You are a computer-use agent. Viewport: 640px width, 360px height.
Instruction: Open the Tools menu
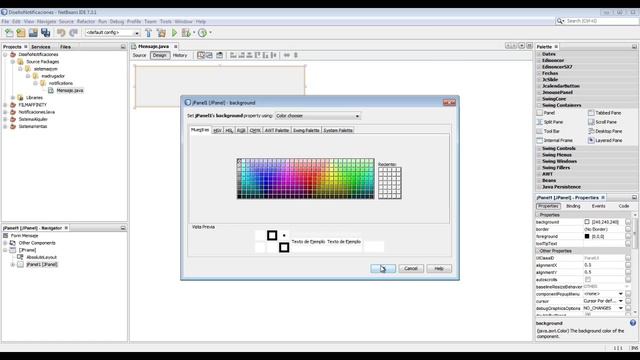coord(166,21)
